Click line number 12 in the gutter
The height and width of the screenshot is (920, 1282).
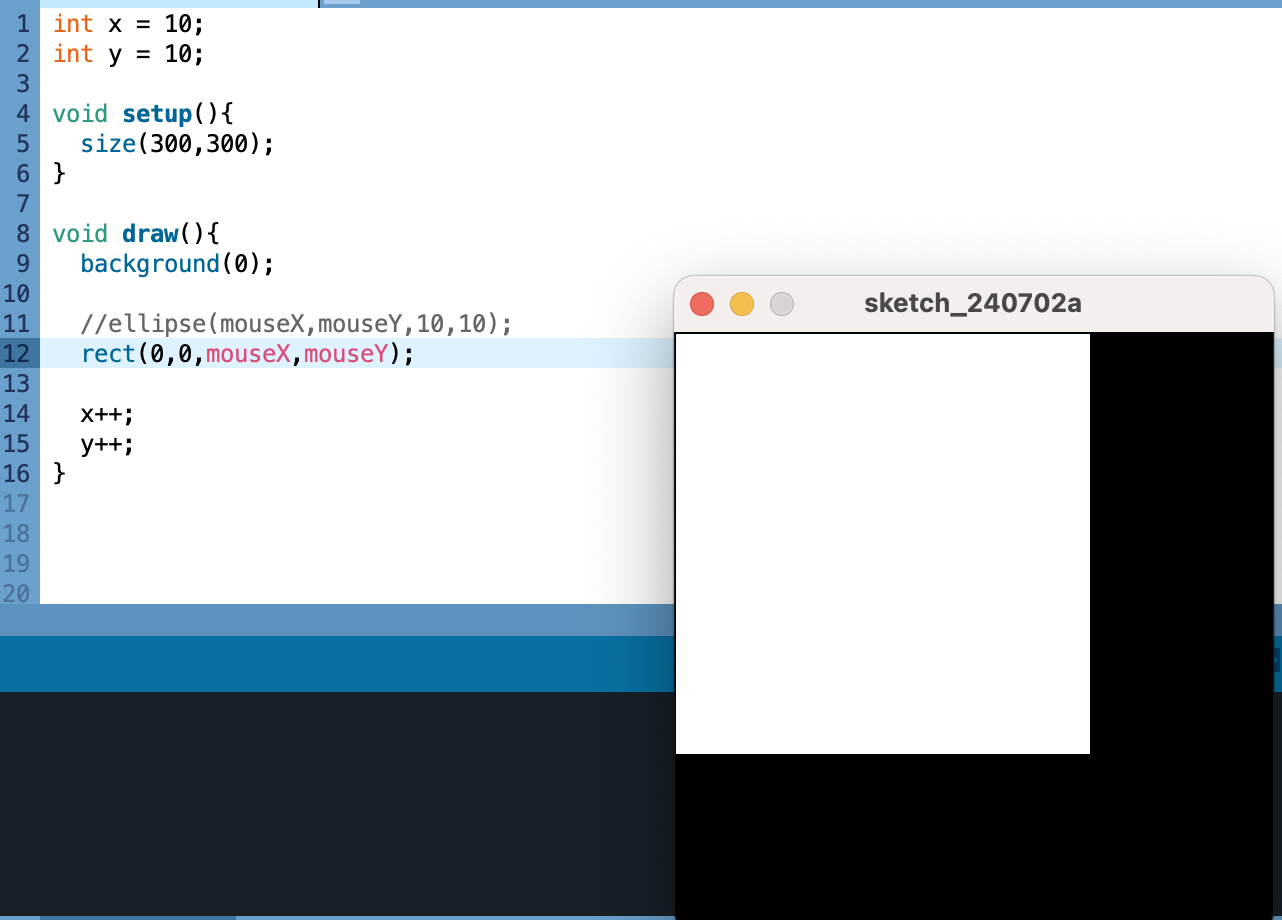tap(17, 354)
